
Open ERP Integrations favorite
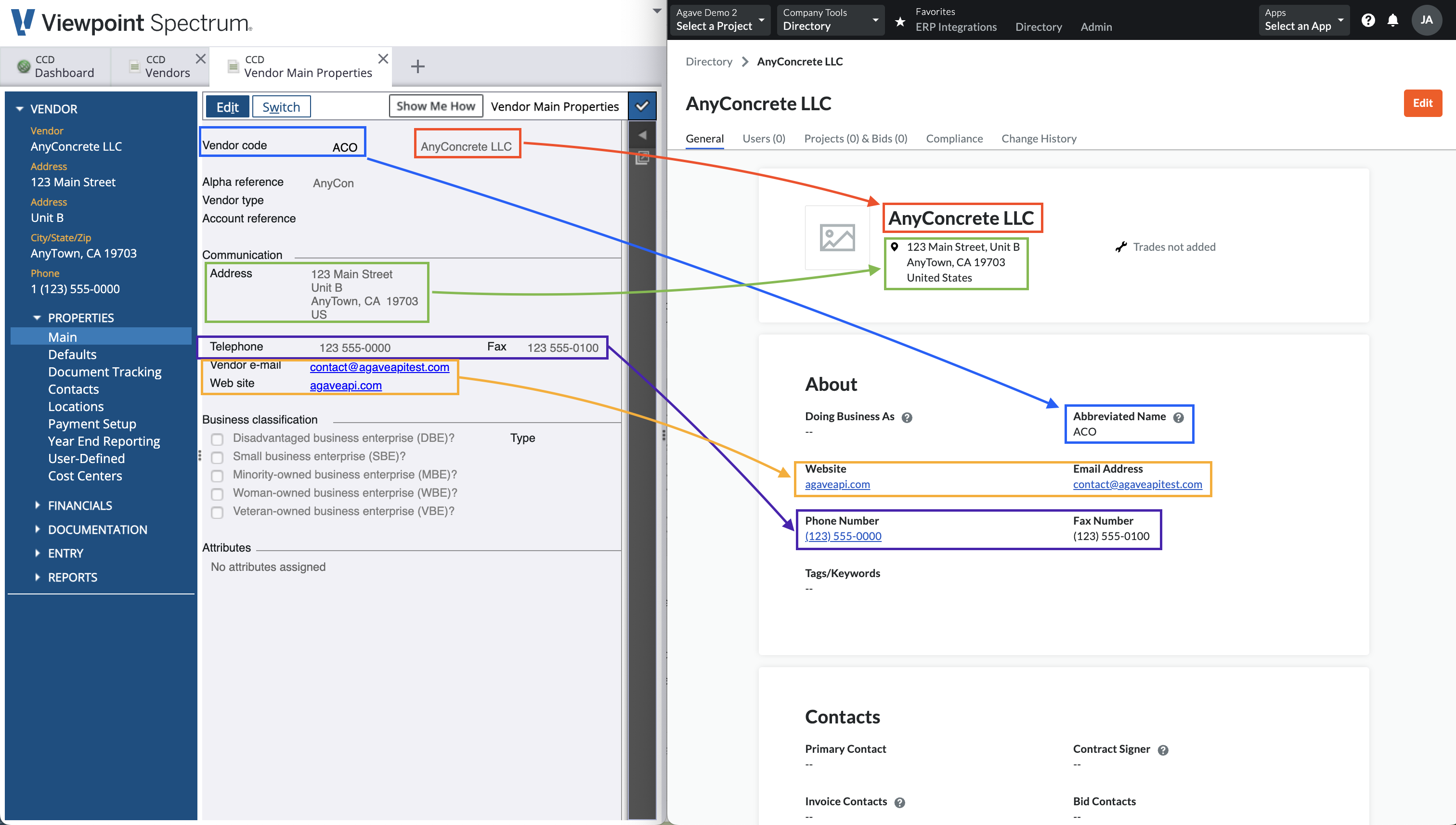pyautogui.click(x=956, y=26)
